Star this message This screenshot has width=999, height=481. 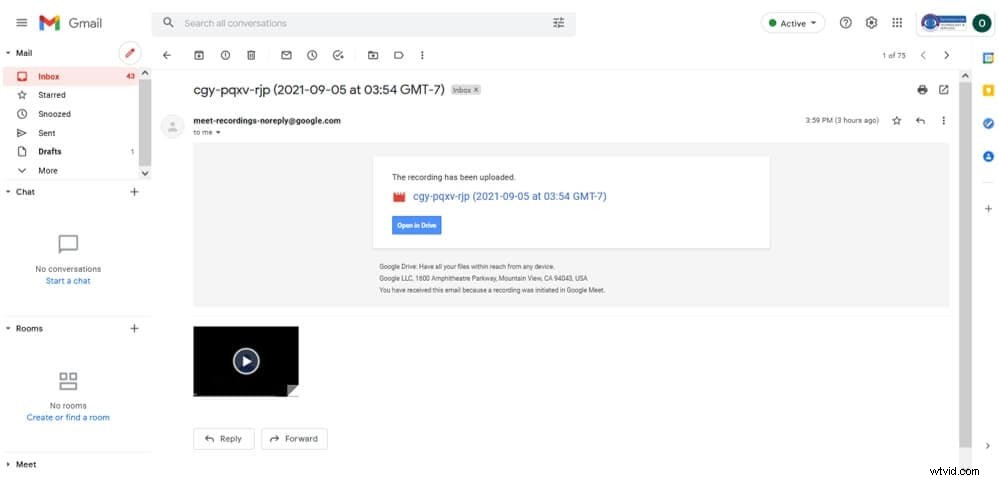coord(896,120)
